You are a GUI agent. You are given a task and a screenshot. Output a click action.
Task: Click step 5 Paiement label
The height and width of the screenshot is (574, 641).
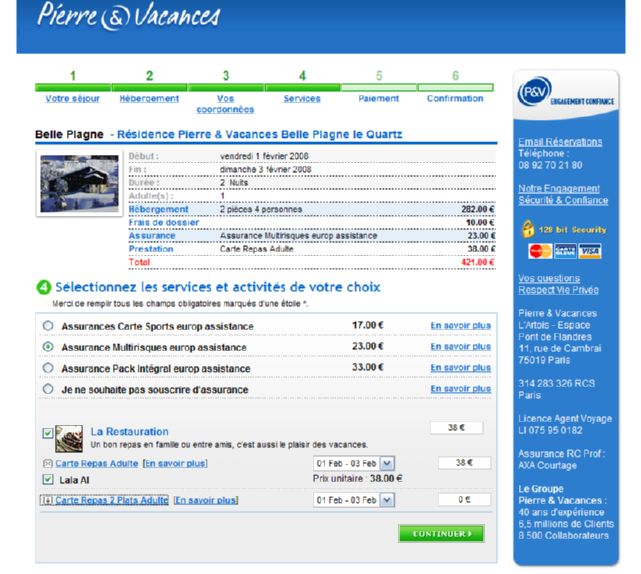click(x=379, y=99)
